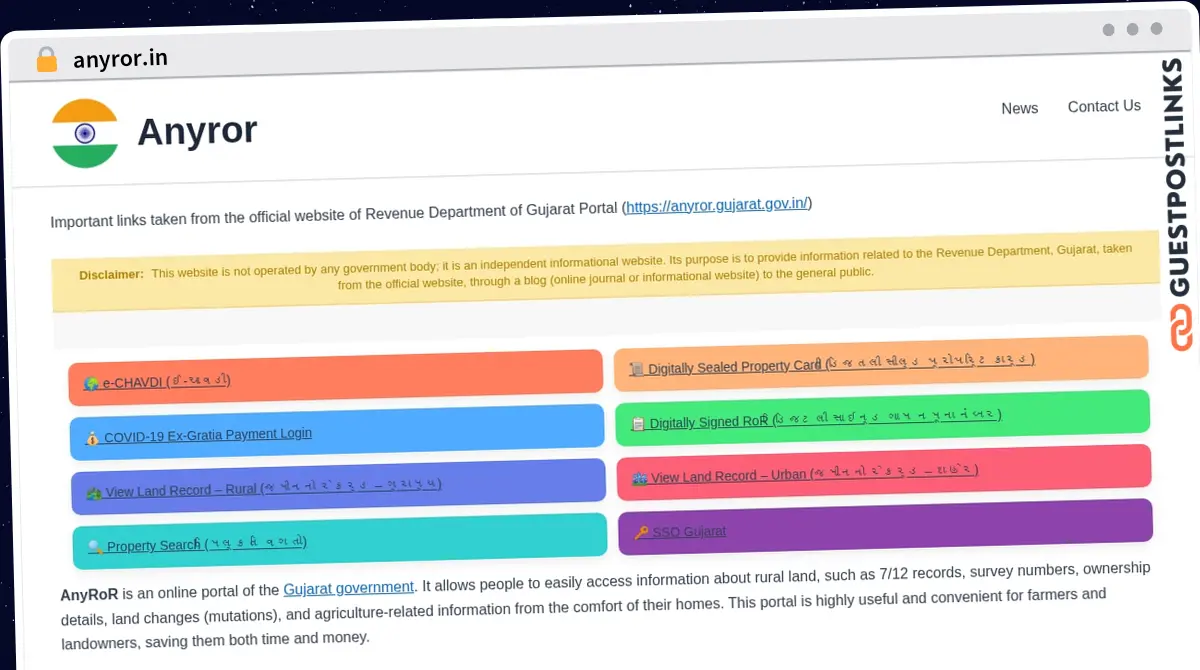This screenshot has height=670, width=1200.
Task: Click the clipboard icon on Digitally Signed RoR
Action: pyautogui.click(x=638, y=424)
